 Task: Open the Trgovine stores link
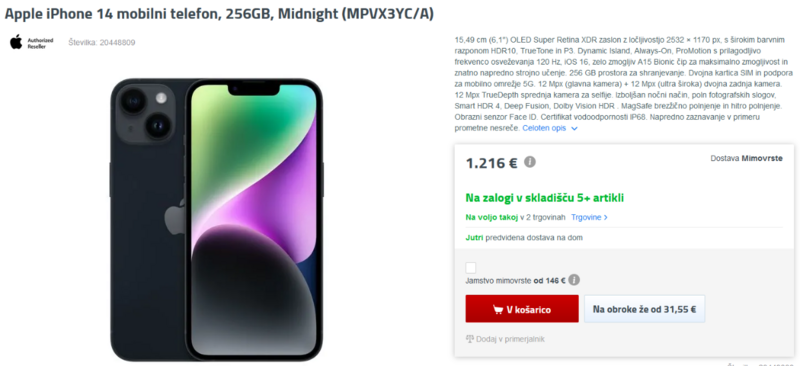[586, 217]
